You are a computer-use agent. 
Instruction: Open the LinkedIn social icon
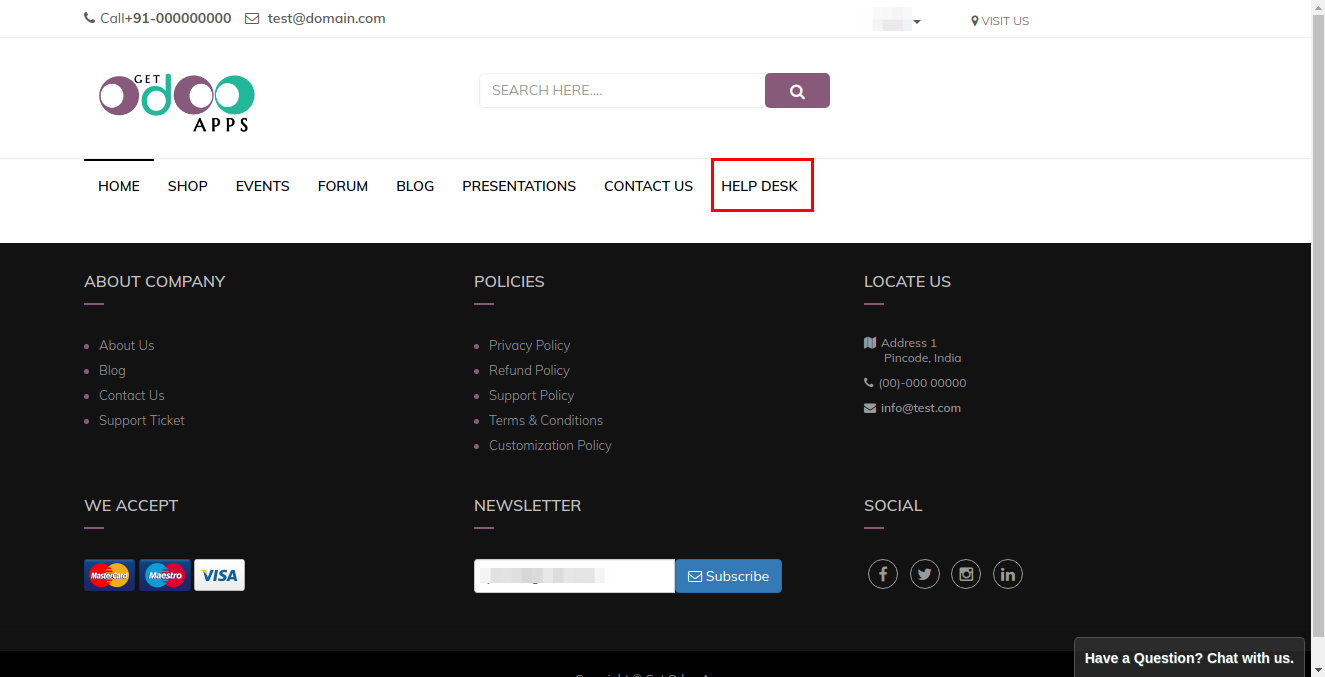(x=1007, y=574)
